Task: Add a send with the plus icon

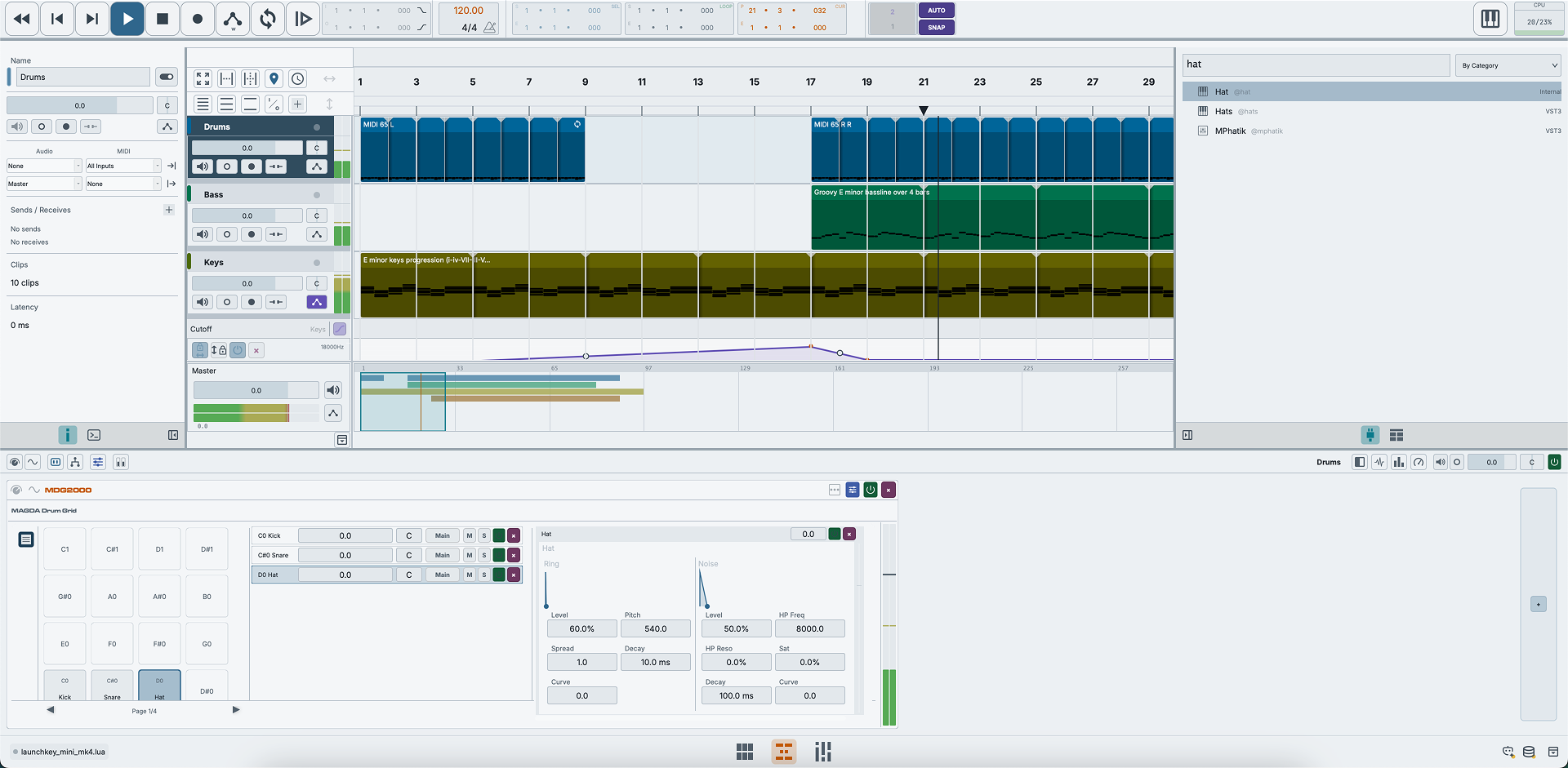Action: click(169, 210)
